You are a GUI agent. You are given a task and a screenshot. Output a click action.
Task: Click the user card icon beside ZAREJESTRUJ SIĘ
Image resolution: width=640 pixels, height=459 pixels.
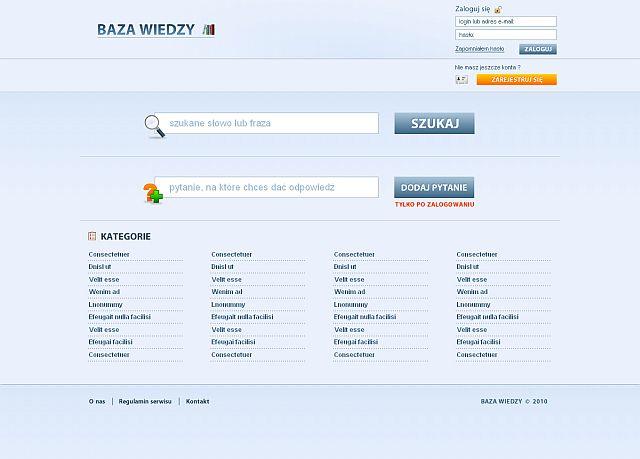click(461, 79)
